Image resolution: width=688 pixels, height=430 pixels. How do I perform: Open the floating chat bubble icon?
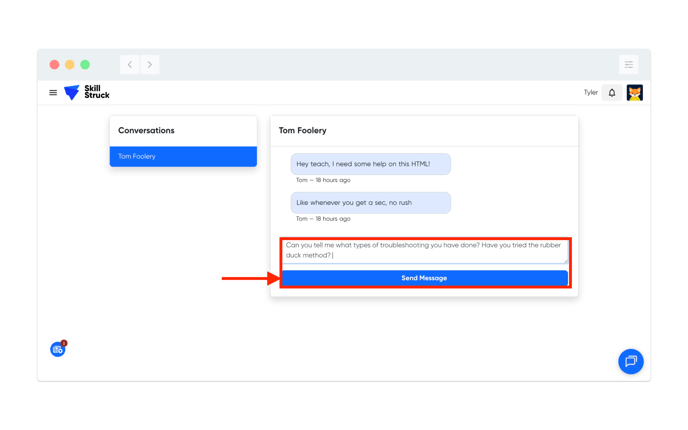tap(630, 361)
